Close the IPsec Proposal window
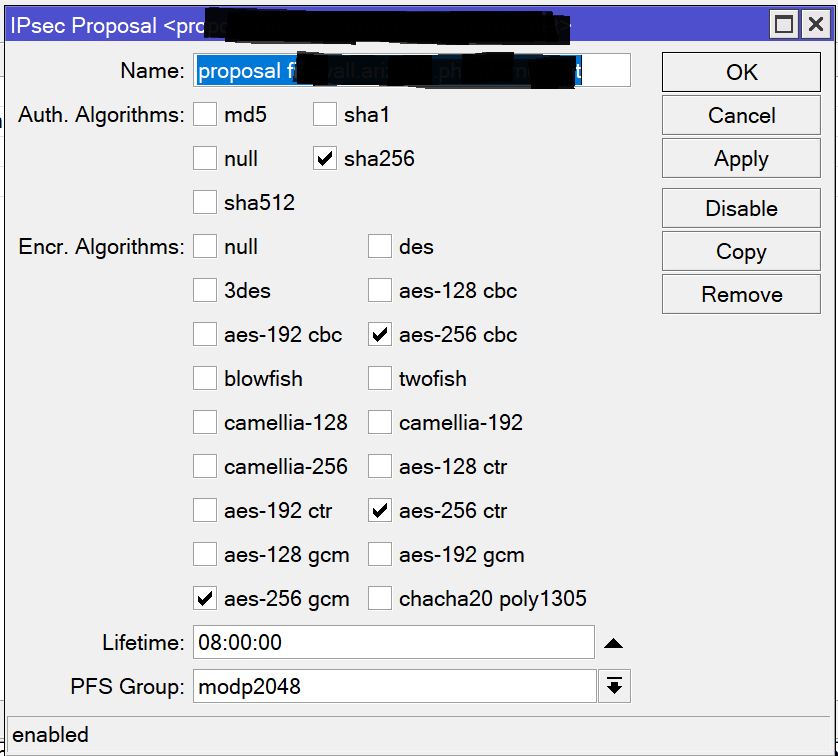The width and height of the screenshot is (838, 756). click(816, 24)
